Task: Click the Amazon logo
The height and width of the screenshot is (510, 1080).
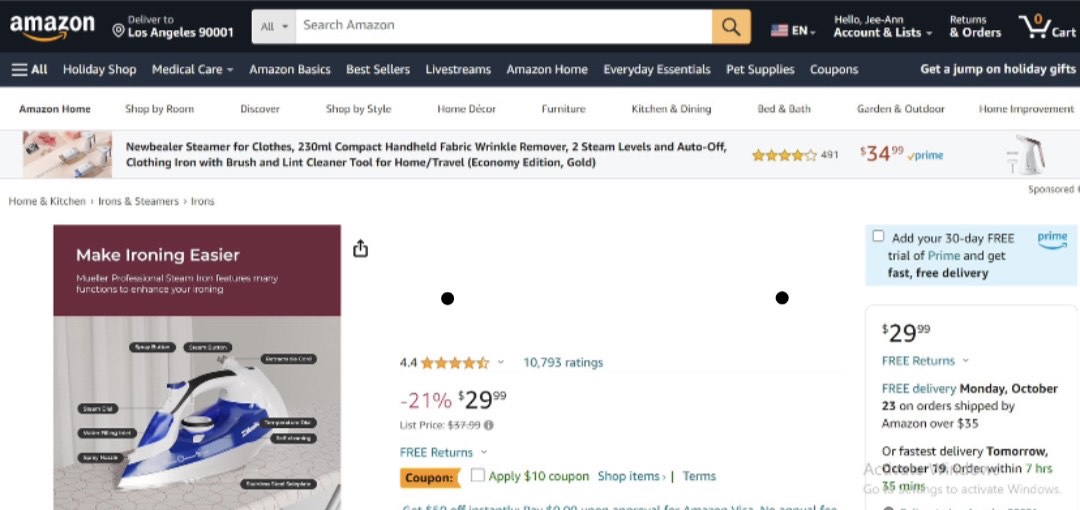Action: (52, 27)
